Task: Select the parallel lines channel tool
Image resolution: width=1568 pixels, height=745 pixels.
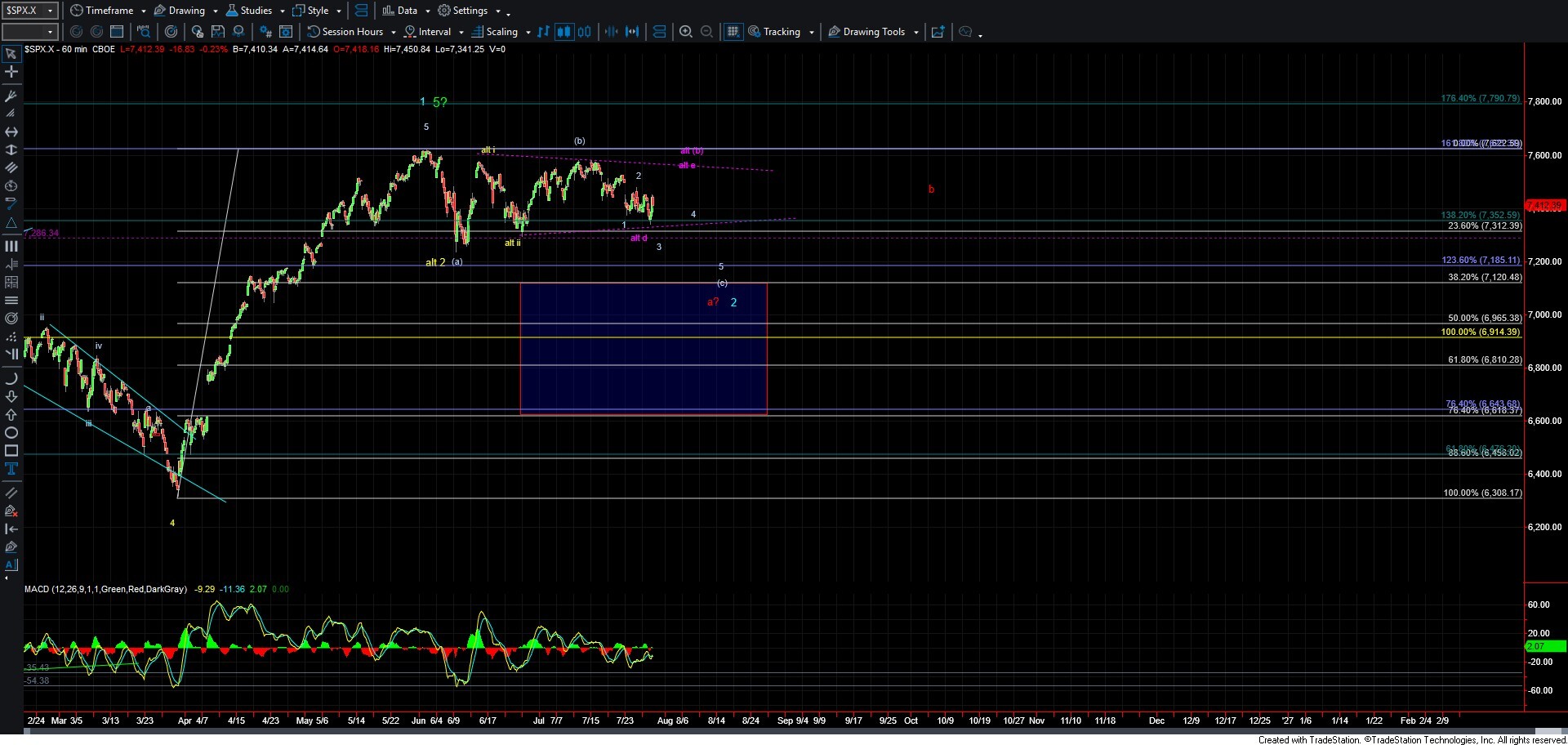Action: (11, 167)
